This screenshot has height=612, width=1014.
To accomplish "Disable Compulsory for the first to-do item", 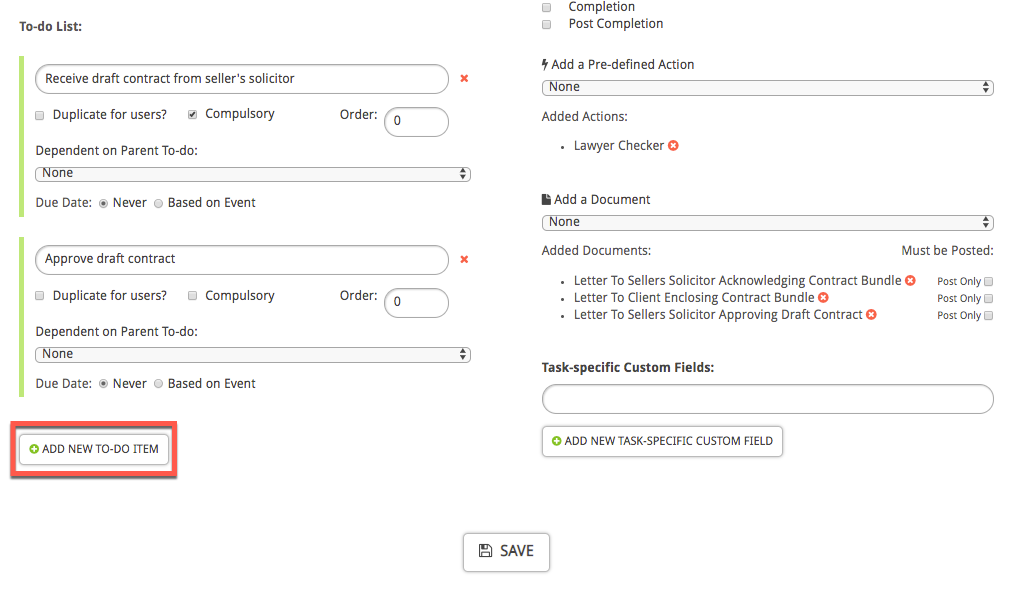I will coord(191,113).
